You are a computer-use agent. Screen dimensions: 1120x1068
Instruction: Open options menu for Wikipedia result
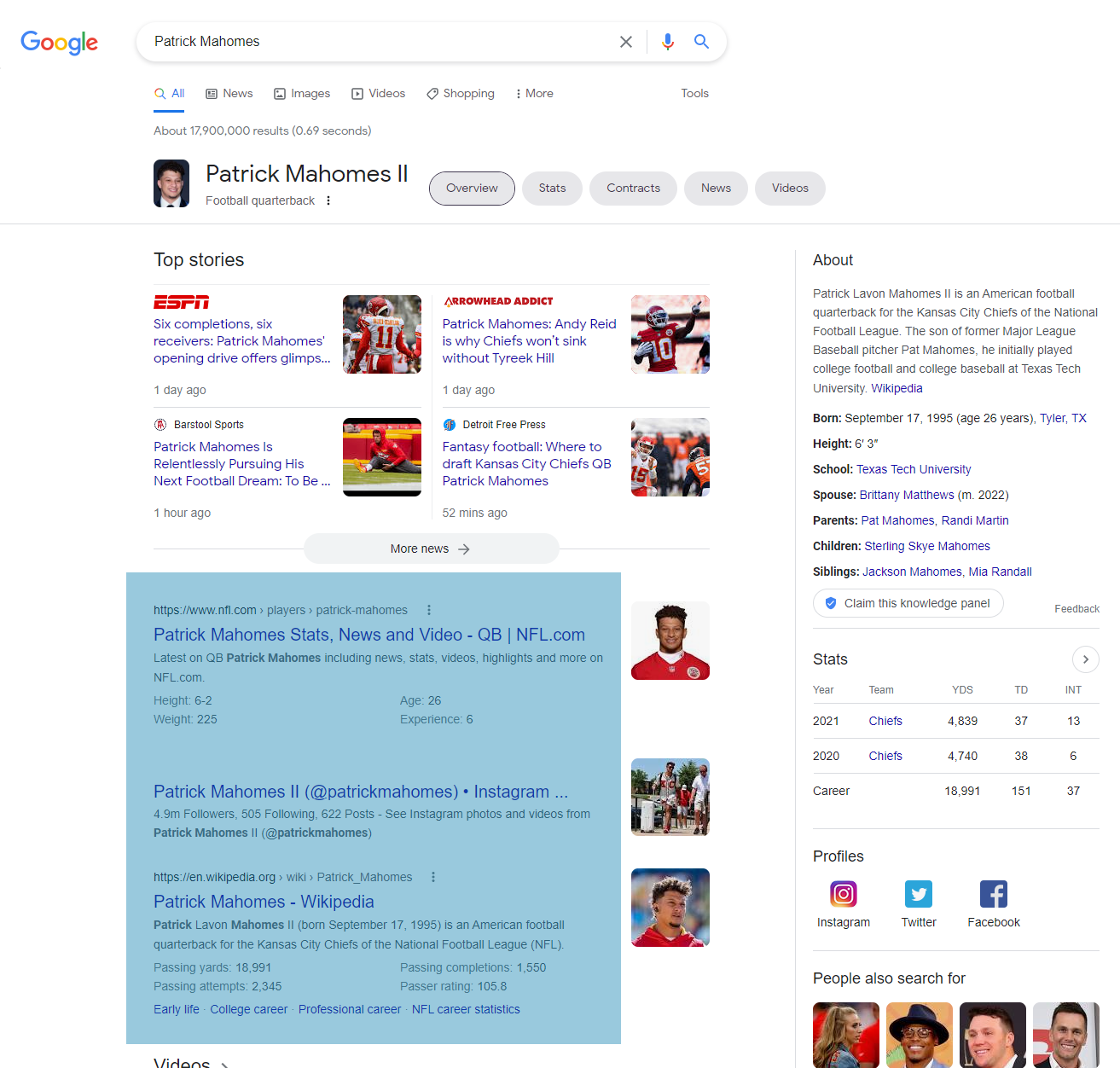[x=433, y=877]
